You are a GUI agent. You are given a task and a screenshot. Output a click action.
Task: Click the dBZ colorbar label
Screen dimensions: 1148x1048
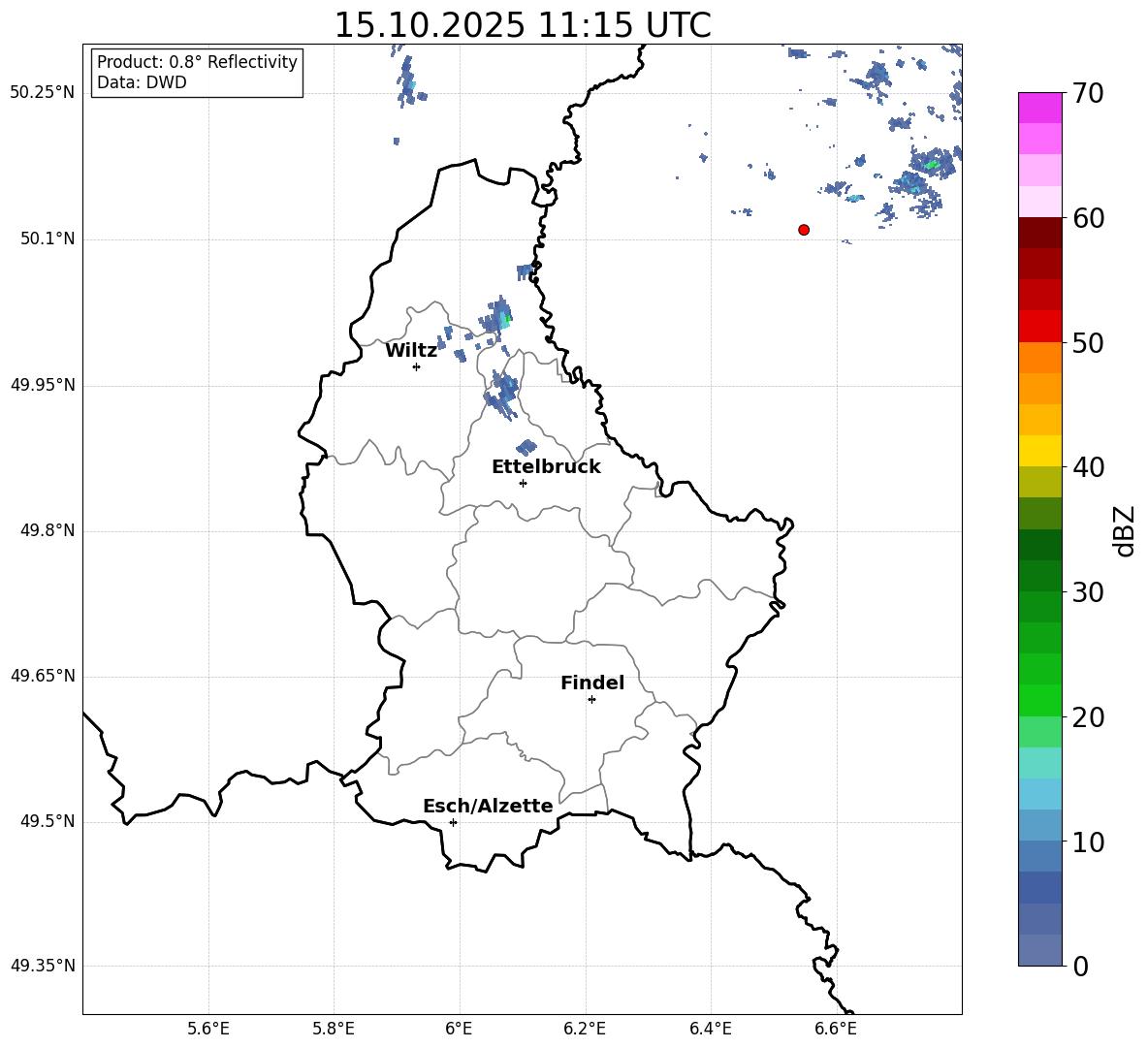[1124, 530]
